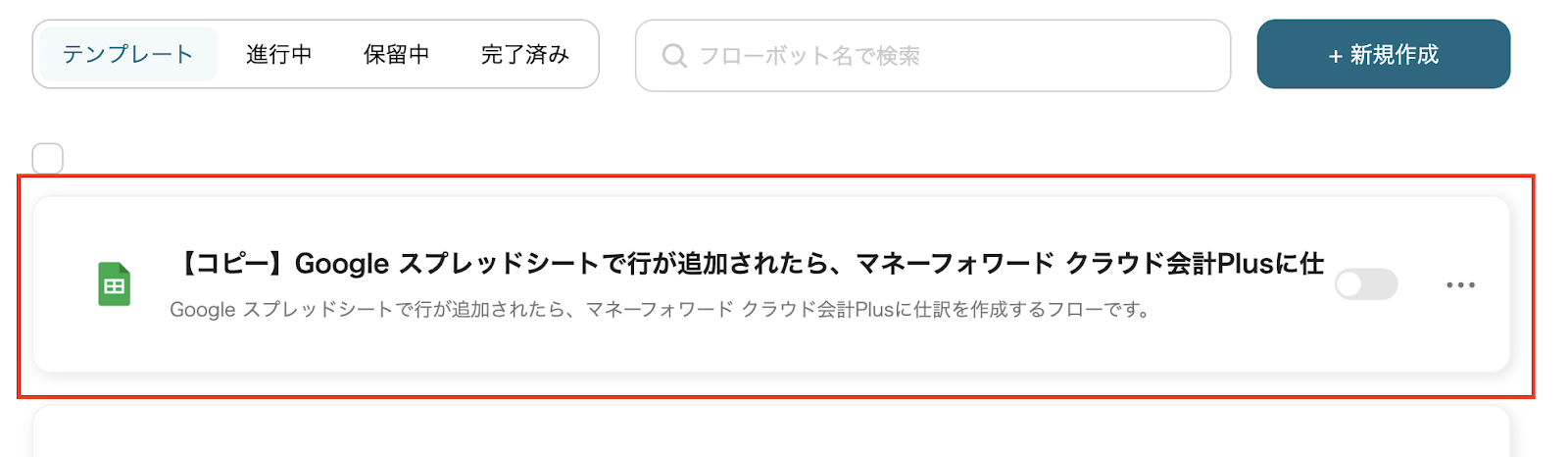Switch to the テンプレート tab
The image size is (1568, 457).
pyautogui.click(x=127, y=54)
